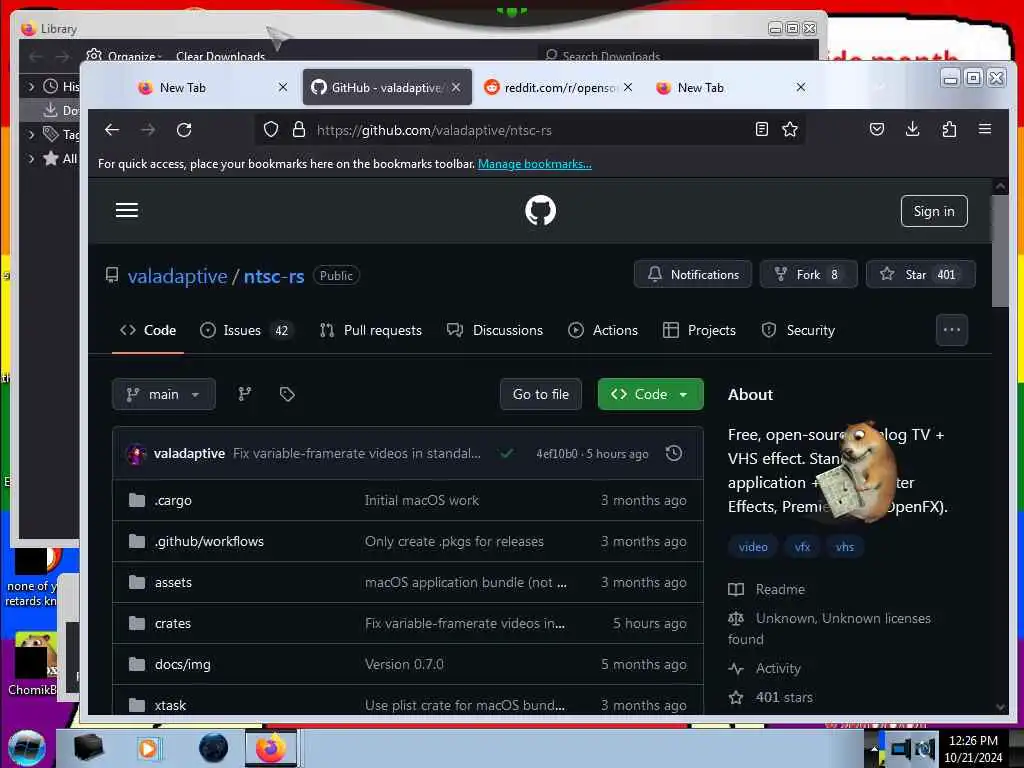This screenshot has width=1024, height=768.
Task: Open Organize menu in the Library window
Action: tap(125, 56)
